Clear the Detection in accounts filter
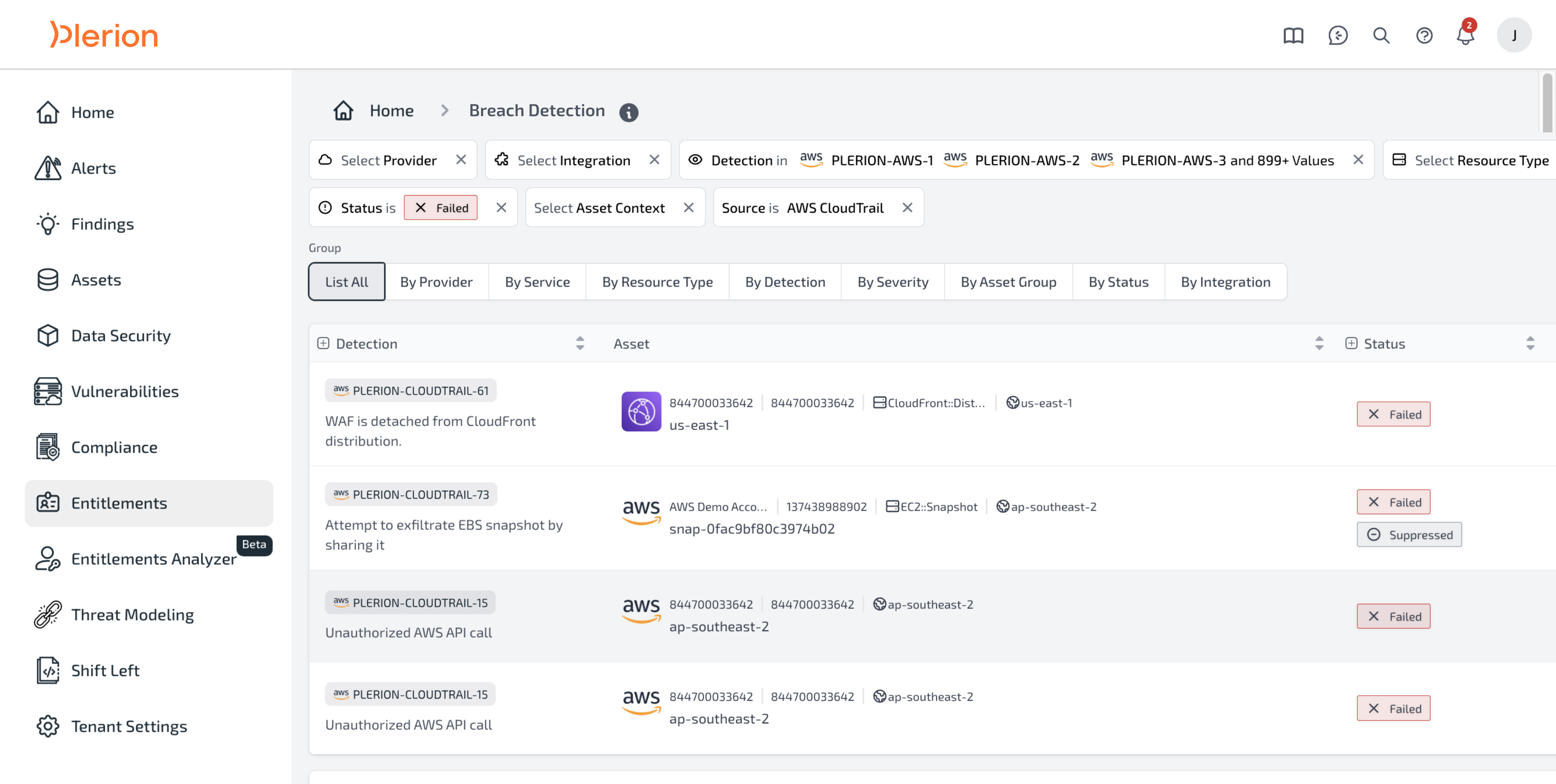The image size is (1556, 784). click(1358, 160)
